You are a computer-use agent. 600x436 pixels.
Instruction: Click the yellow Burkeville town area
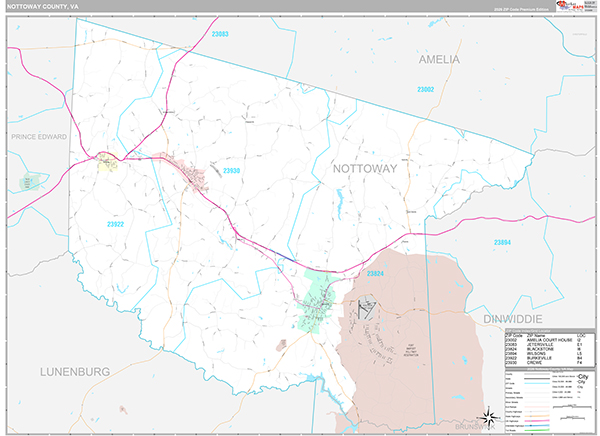pyautogui.click(x=108, y=162)
